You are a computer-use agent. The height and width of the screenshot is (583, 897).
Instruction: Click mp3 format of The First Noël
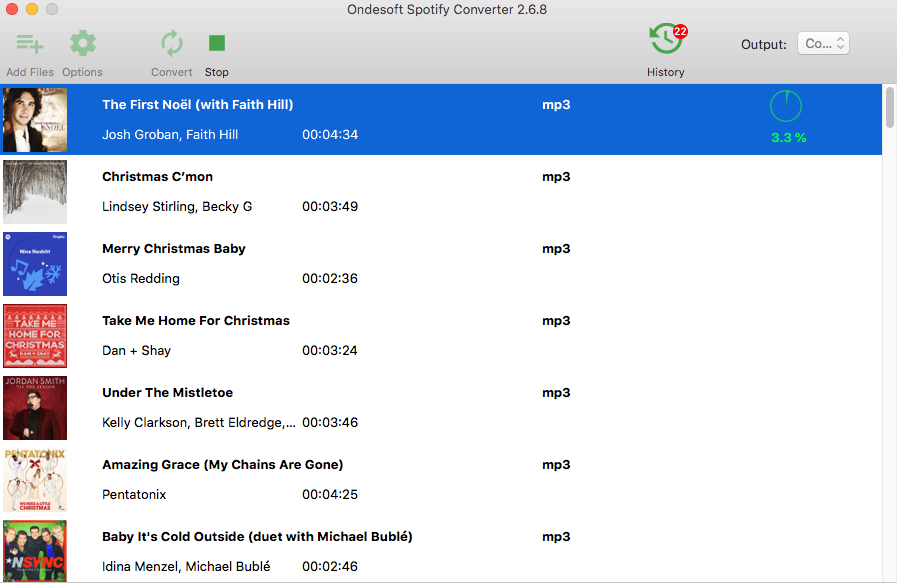tap(556, 105)
